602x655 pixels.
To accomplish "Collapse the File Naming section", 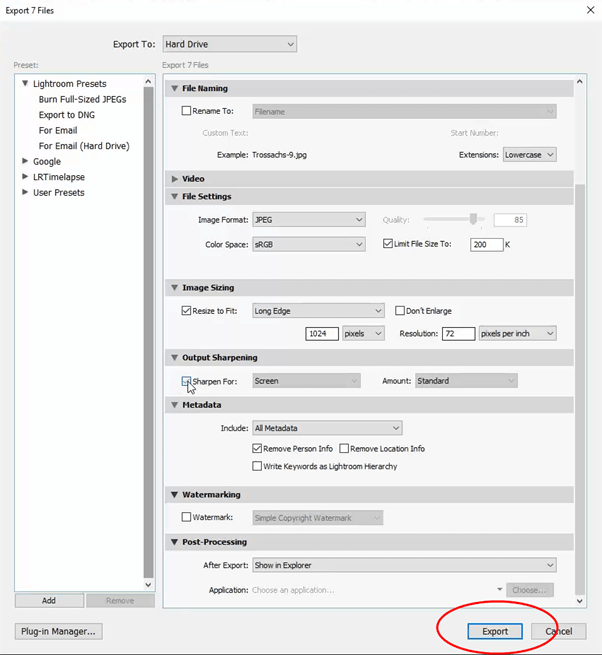I will (175, 88).
